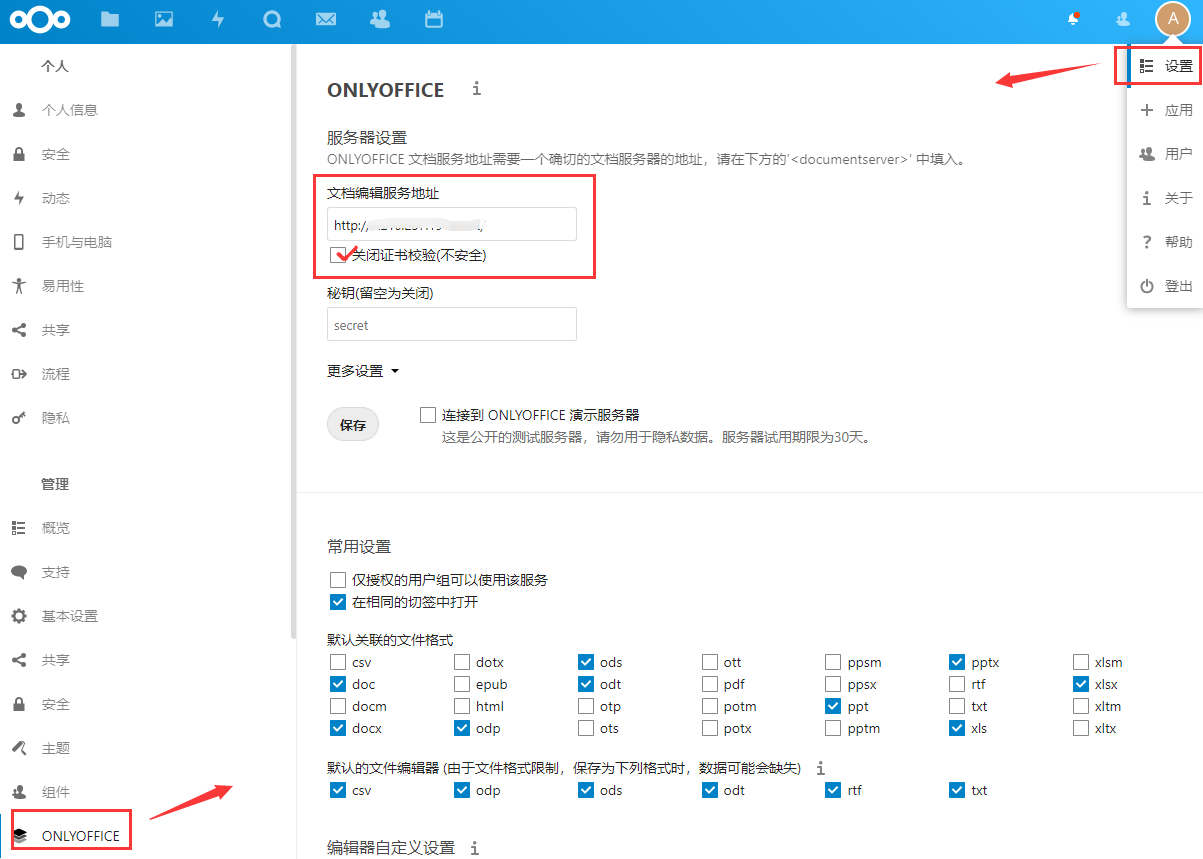The image size is (1203, 859).
Task: Check the pdf file format checkbox
Action: click(710, 685)
